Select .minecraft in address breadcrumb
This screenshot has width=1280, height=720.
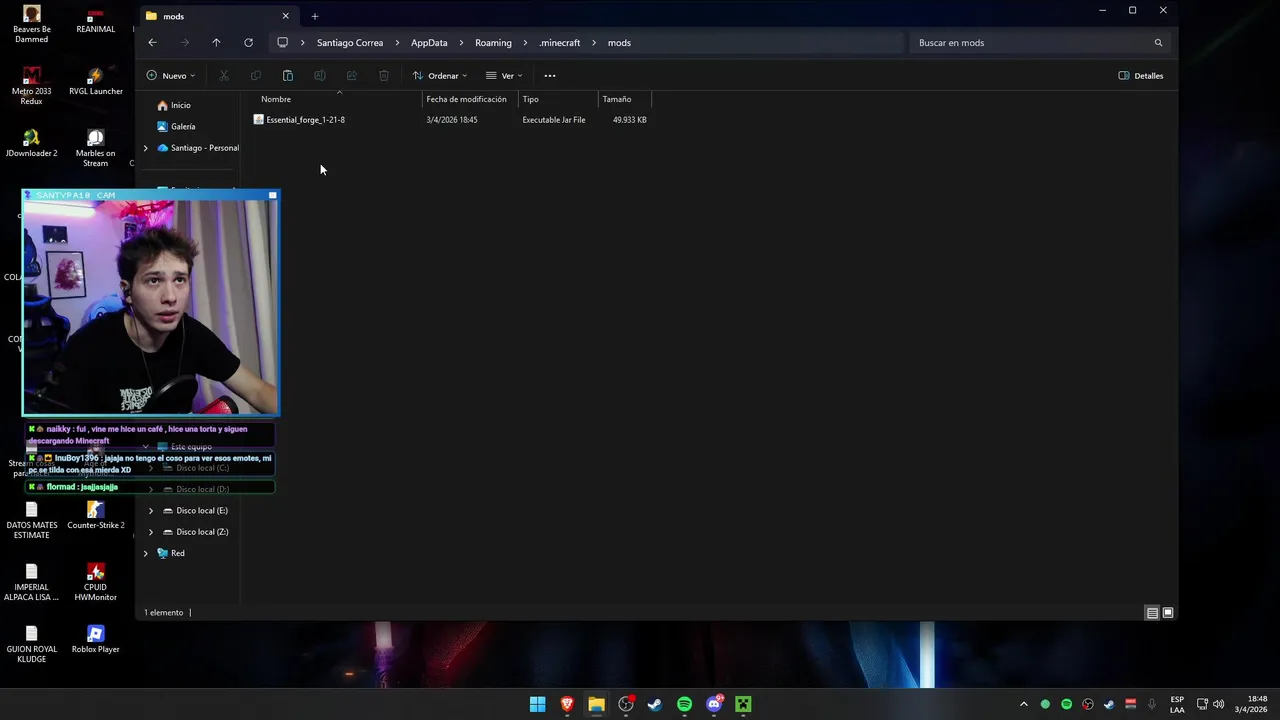(560, 43)
